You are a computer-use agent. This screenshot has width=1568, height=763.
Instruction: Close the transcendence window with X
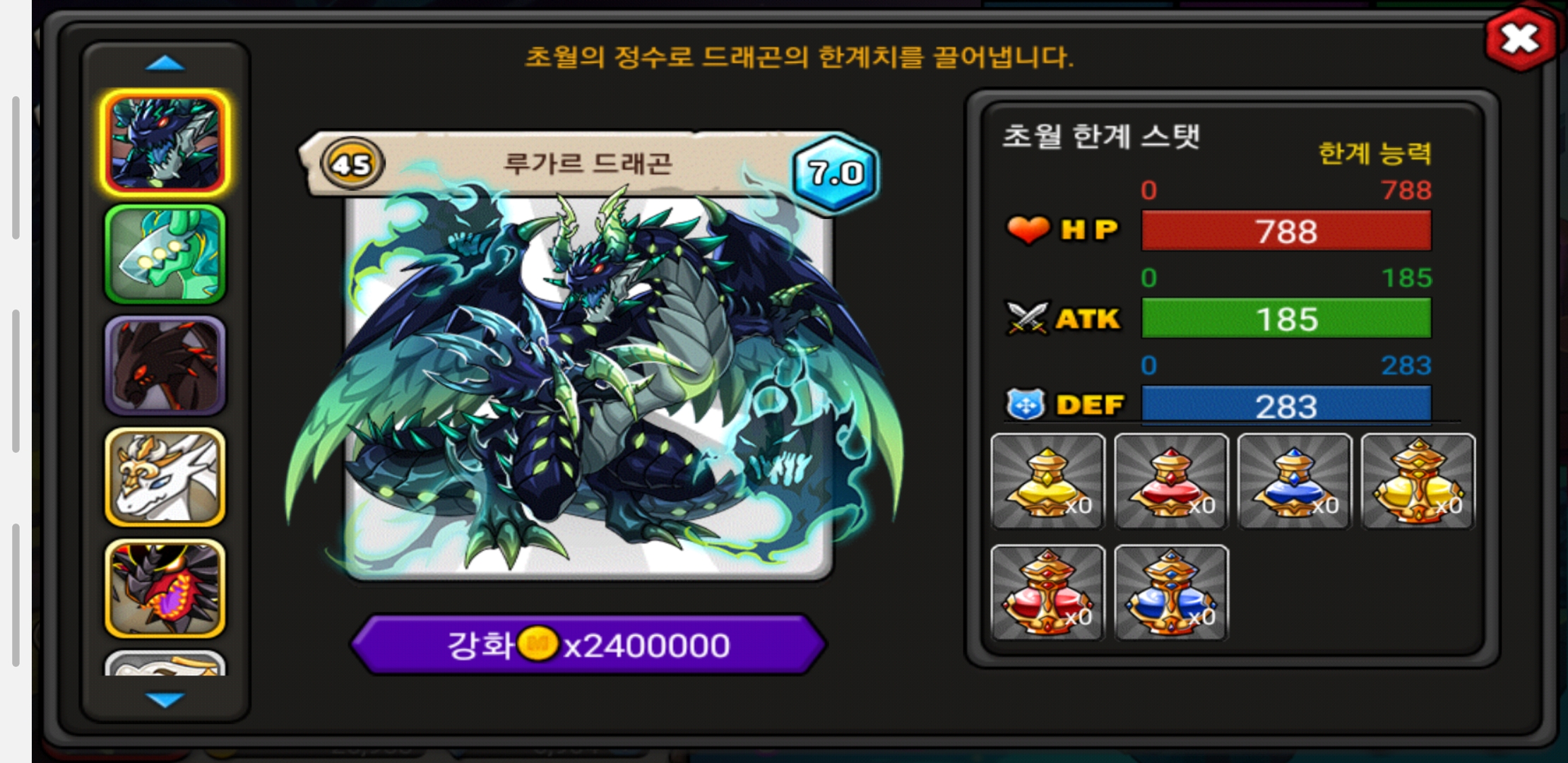(x=1521, y=38)
